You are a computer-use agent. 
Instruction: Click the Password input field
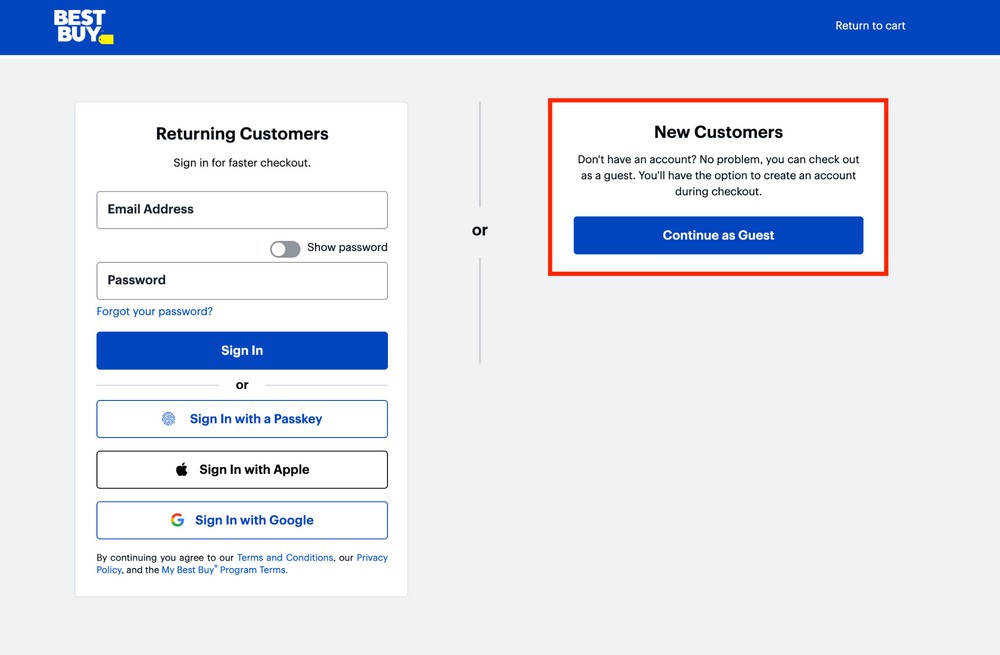click(x=241, y=281)
